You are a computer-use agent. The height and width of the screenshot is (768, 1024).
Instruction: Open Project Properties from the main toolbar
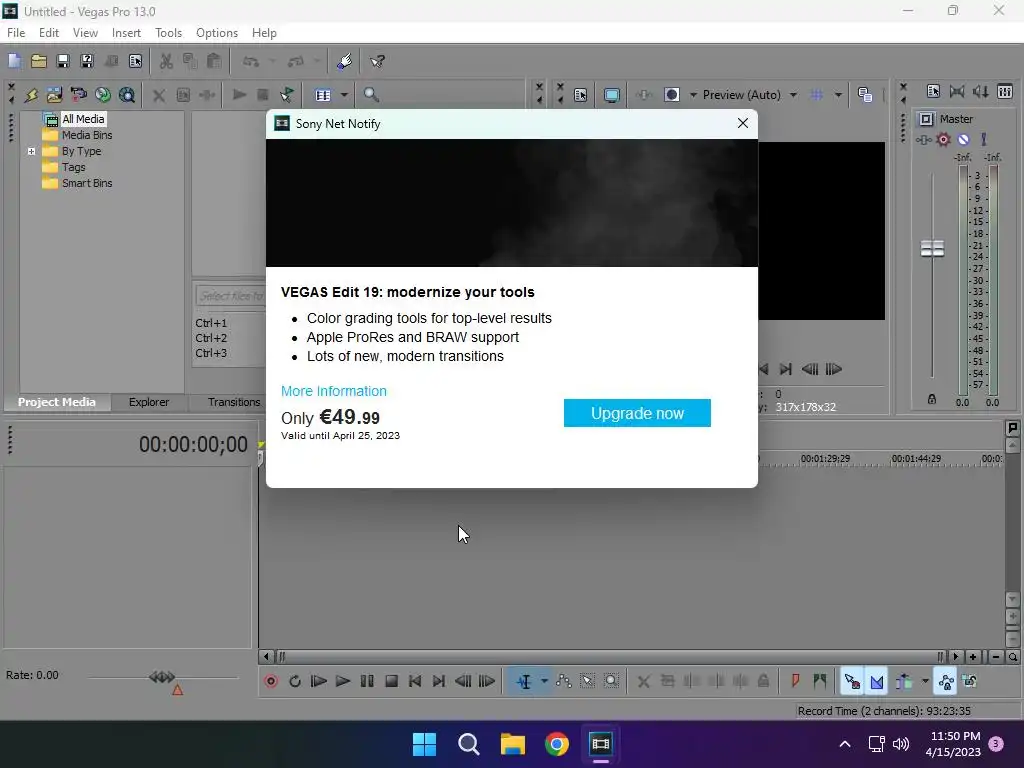[135, 61]
